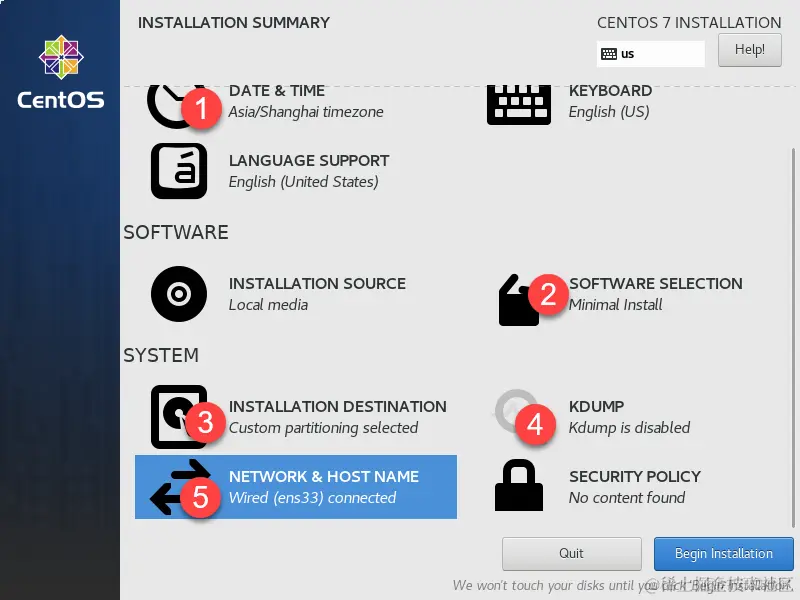The height and width of the screenshot is (600, 800).
Task: Click the Installation Source disc icon
Action: (179, 294)
